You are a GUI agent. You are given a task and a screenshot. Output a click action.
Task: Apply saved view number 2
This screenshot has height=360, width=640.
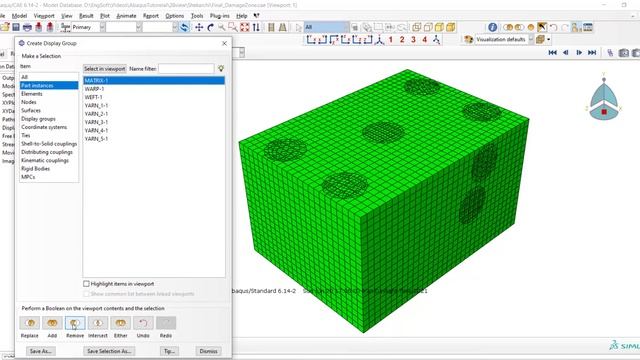[x=402, y=40]
